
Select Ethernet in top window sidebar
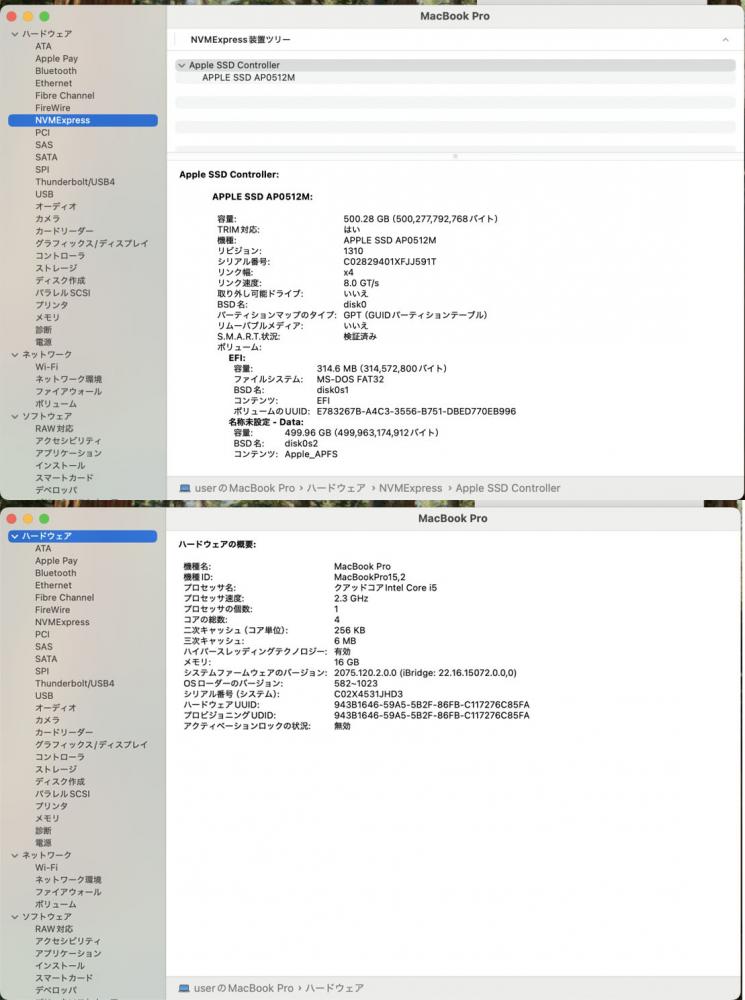54,83
